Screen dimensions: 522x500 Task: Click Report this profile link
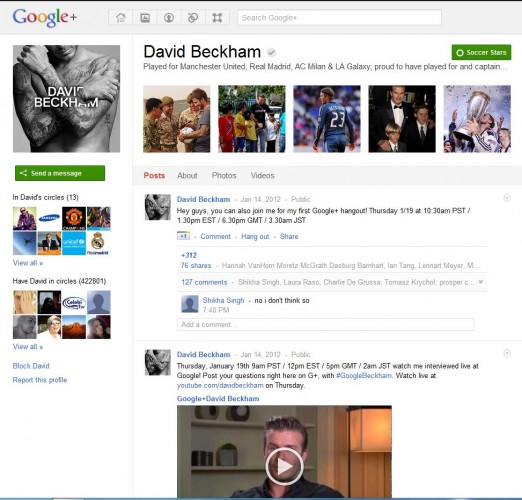[x=40, y=380]
